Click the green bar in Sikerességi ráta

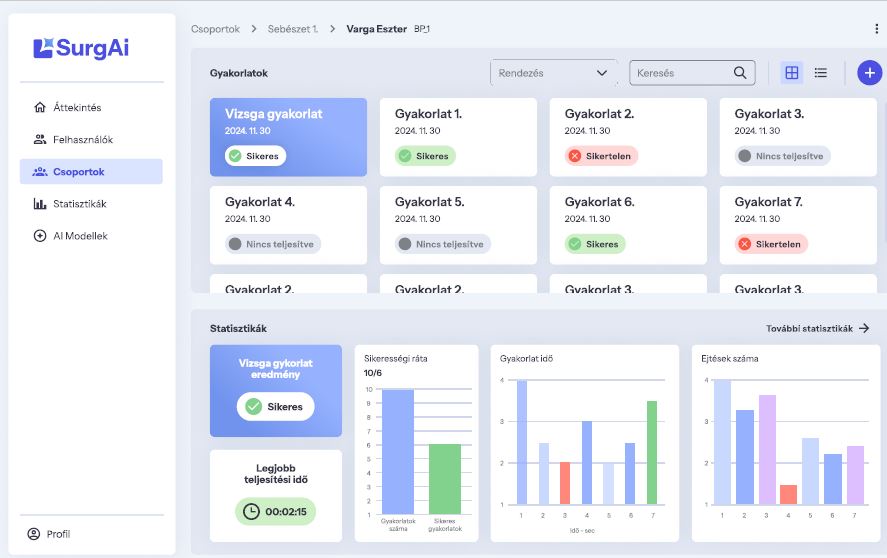(445, 479)
